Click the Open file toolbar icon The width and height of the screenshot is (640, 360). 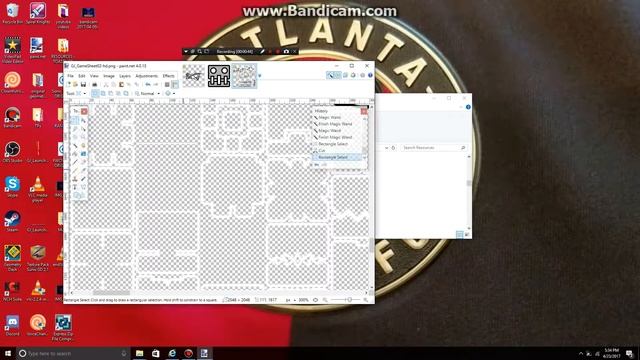coord(76,84)
